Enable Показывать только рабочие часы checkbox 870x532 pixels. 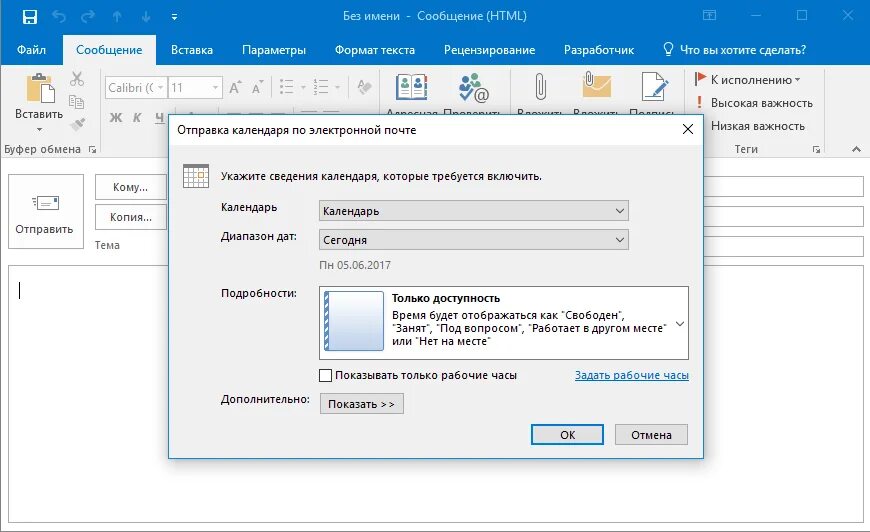326,376
